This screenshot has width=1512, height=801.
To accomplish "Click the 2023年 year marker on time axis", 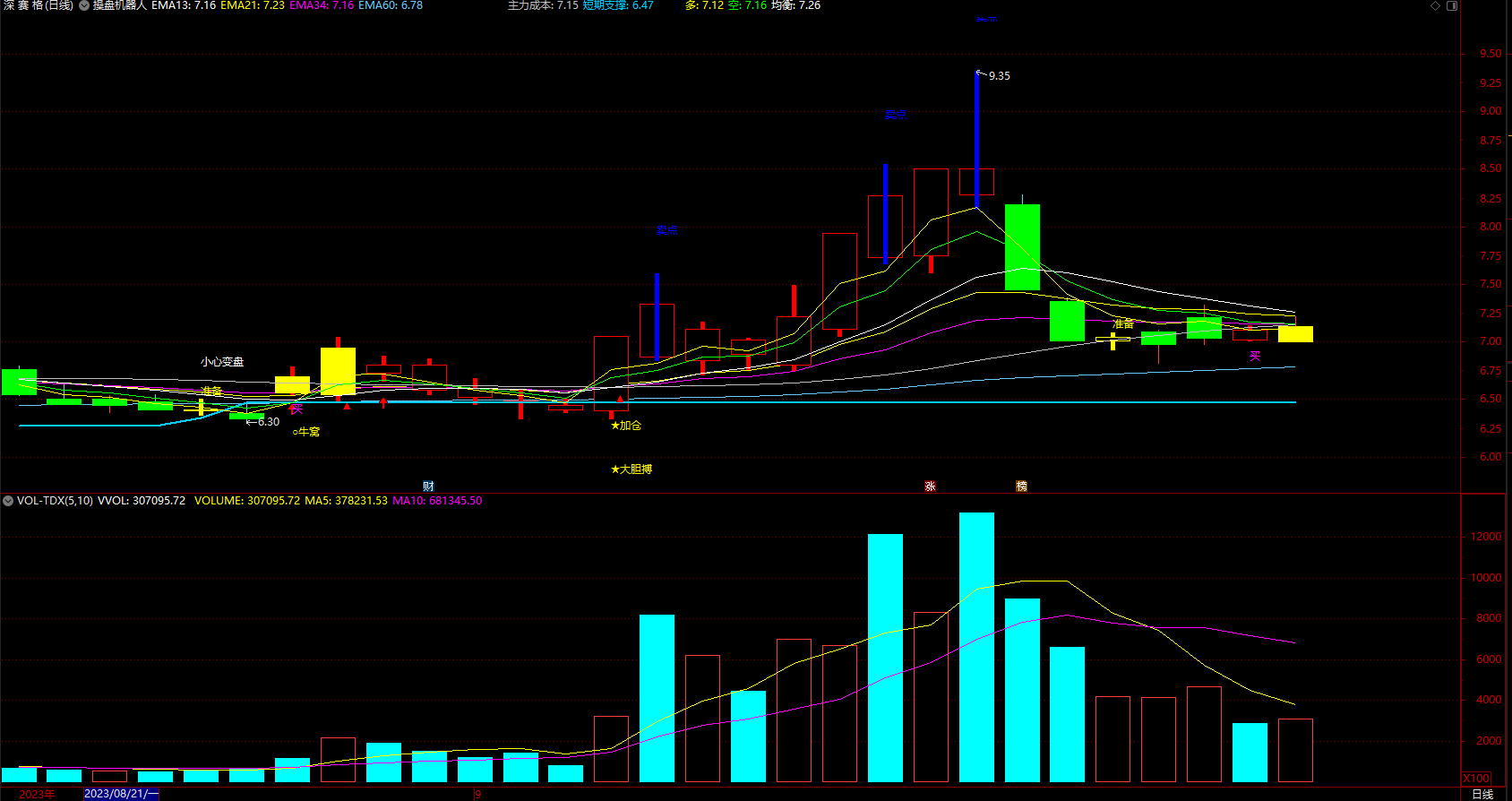I will (37, 794).
